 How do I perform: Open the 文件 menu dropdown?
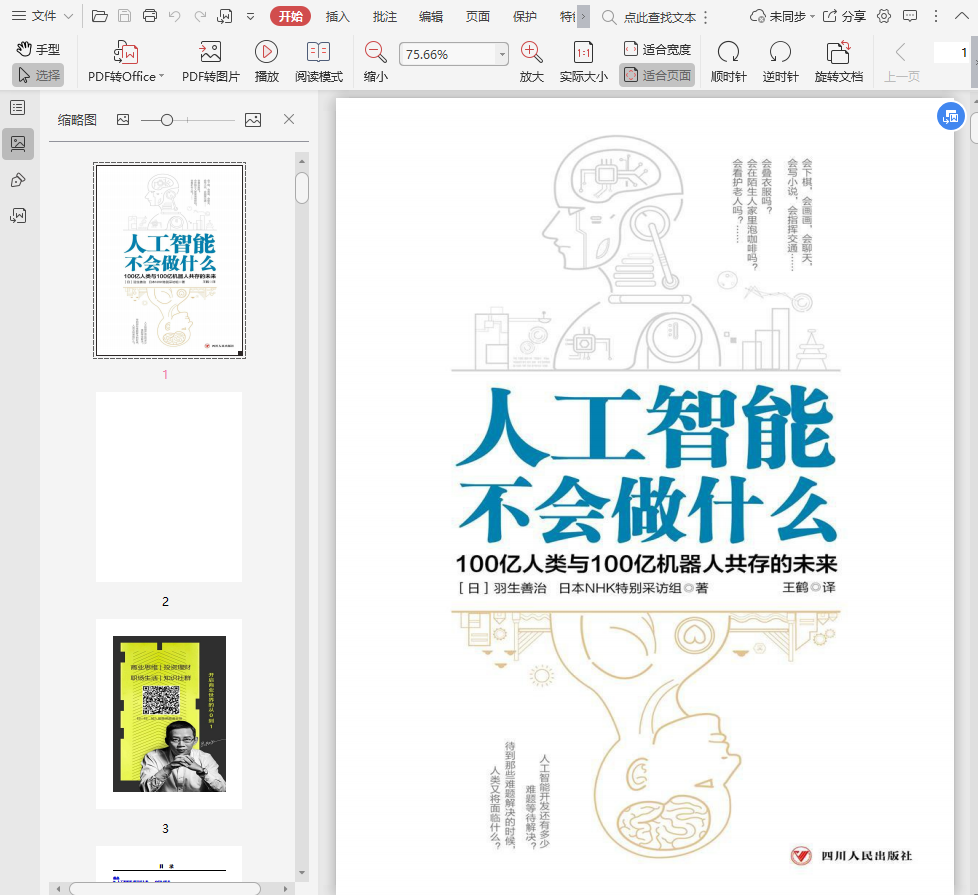coord(42,16)
